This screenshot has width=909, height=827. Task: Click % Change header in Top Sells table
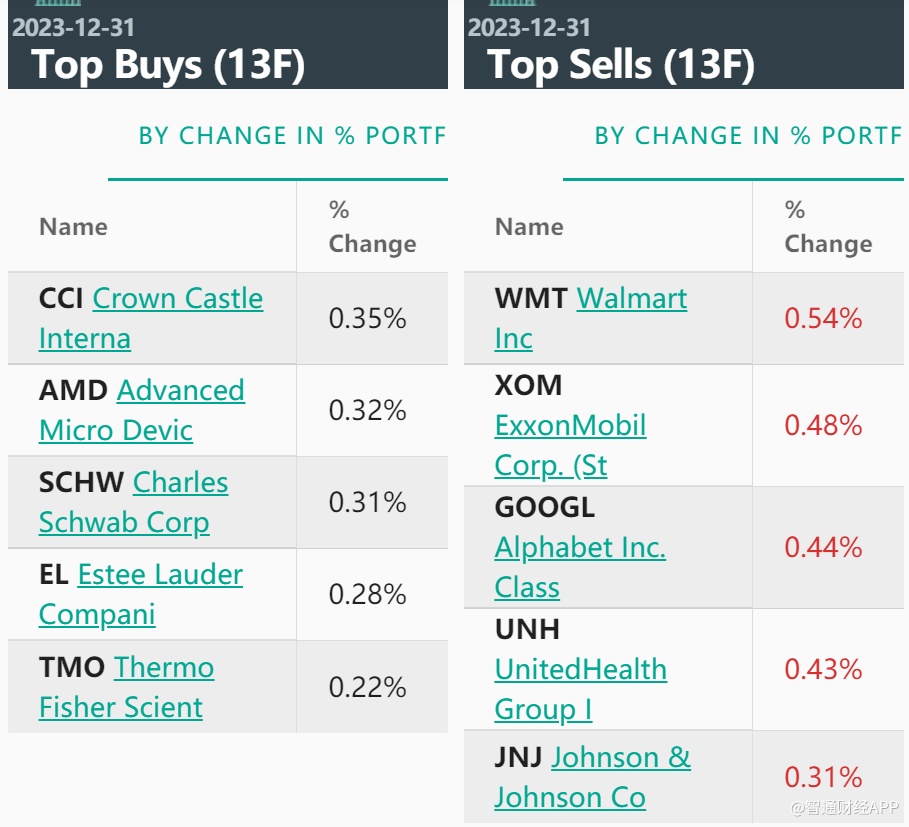click(x=828, y=227)
